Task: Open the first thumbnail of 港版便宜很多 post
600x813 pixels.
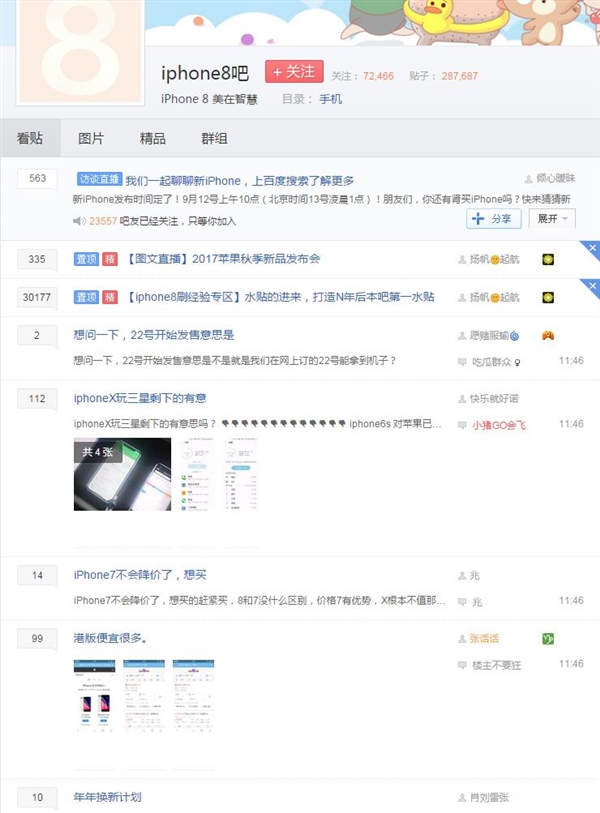Action: [94, 696]
